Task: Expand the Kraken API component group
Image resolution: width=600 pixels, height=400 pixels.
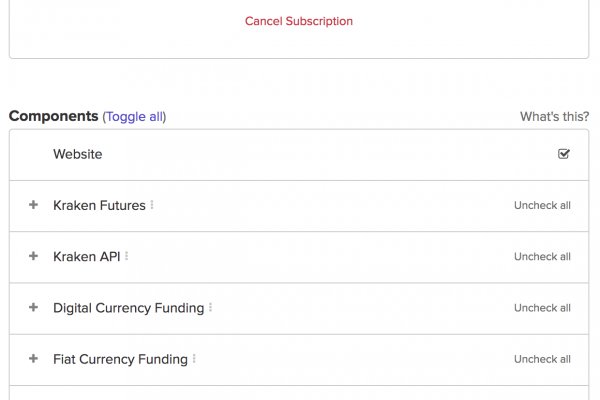Action: [33, 256]
